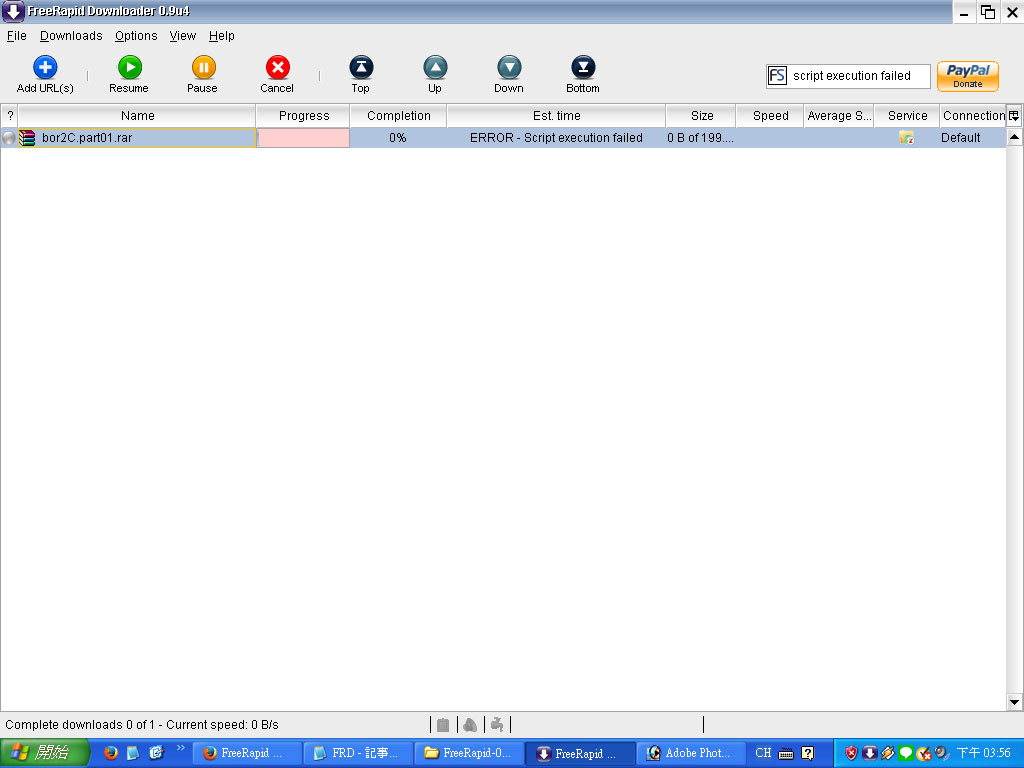Sort by the Name column header
Screen dimensions: 1024x768
coord(137,116)
